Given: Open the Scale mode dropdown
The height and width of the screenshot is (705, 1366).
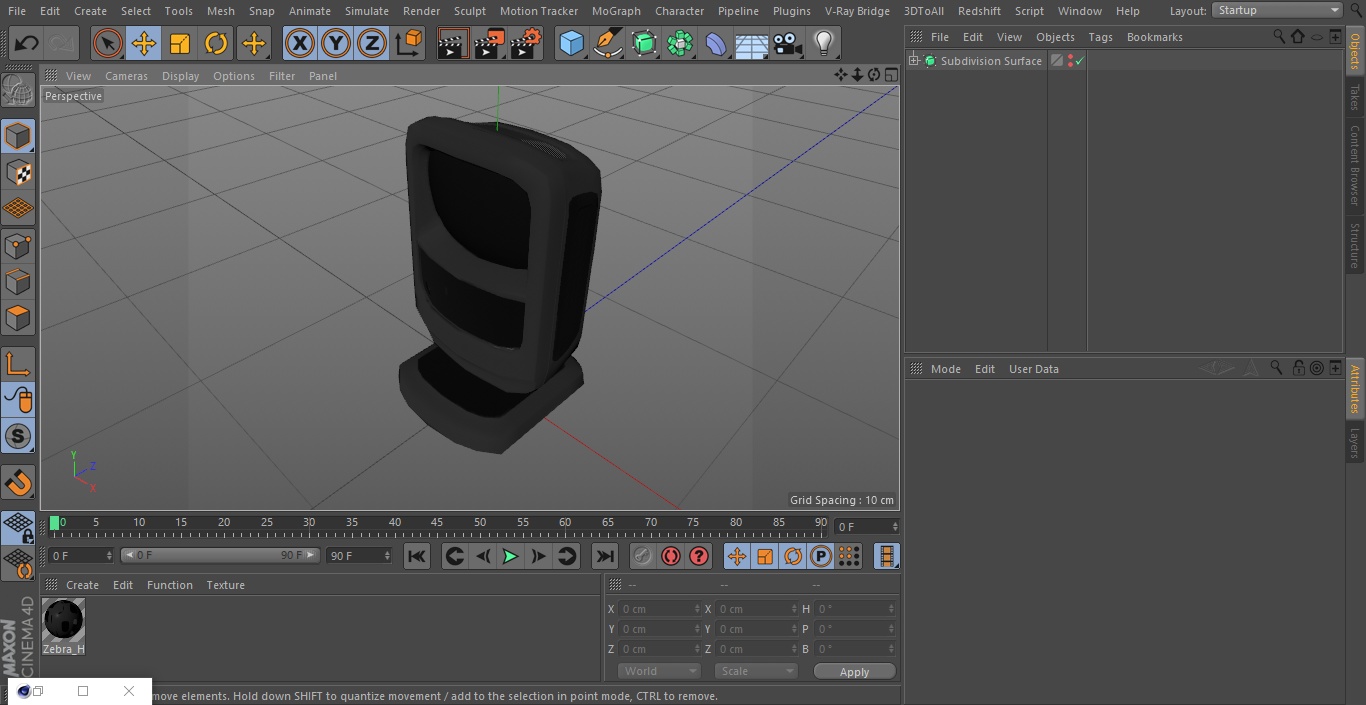Looking at the screenshot, I should 756,671.
